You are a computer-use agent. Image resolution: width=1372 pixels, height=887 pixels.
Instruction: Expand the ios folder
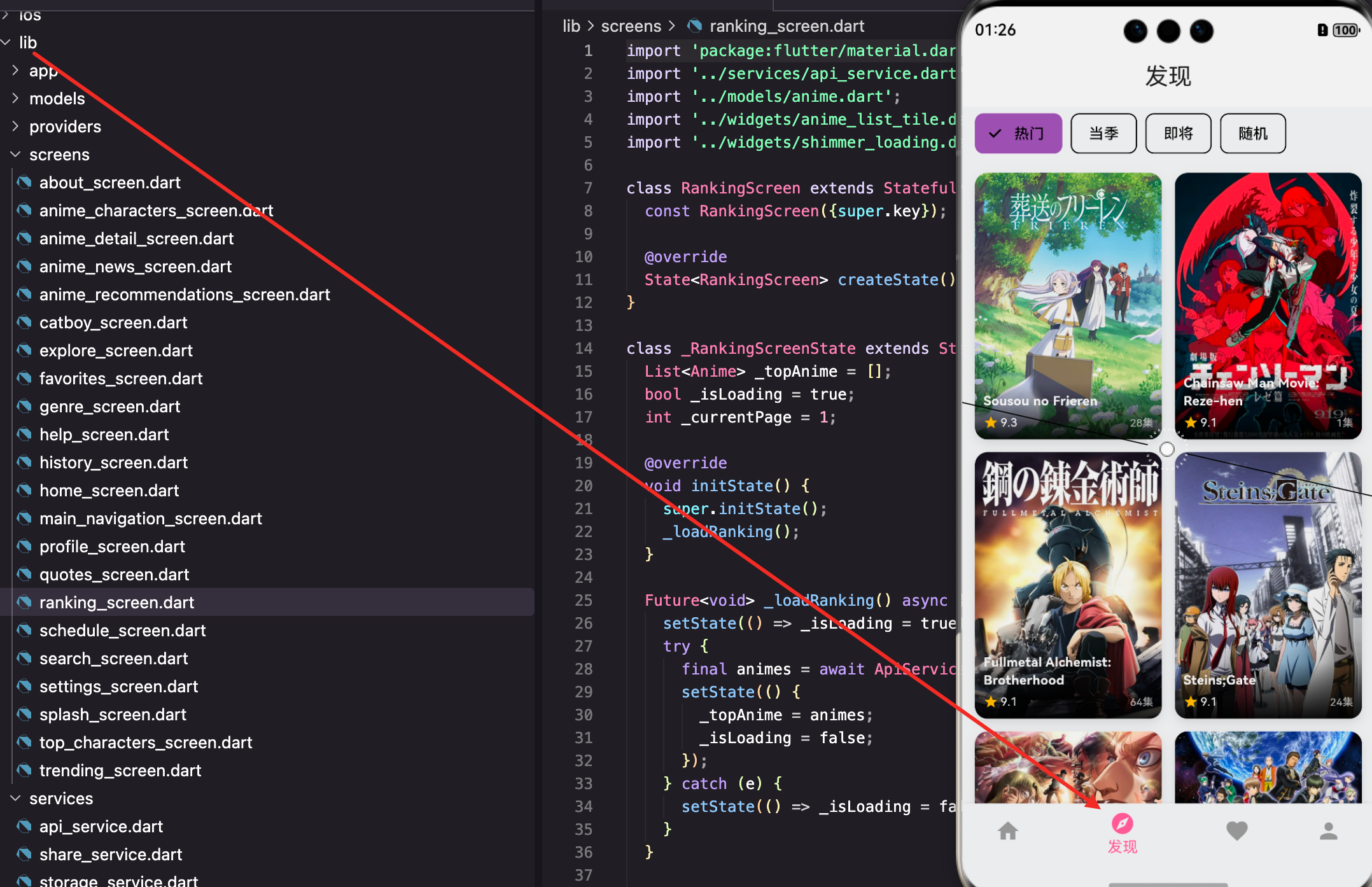[x=6, y=15]
